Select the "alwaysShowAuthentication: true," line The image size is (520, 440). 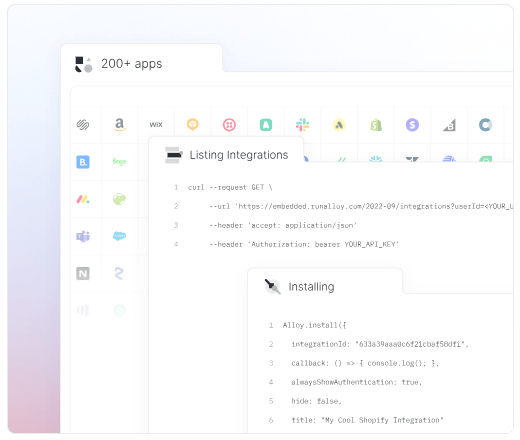pos(357,382)
